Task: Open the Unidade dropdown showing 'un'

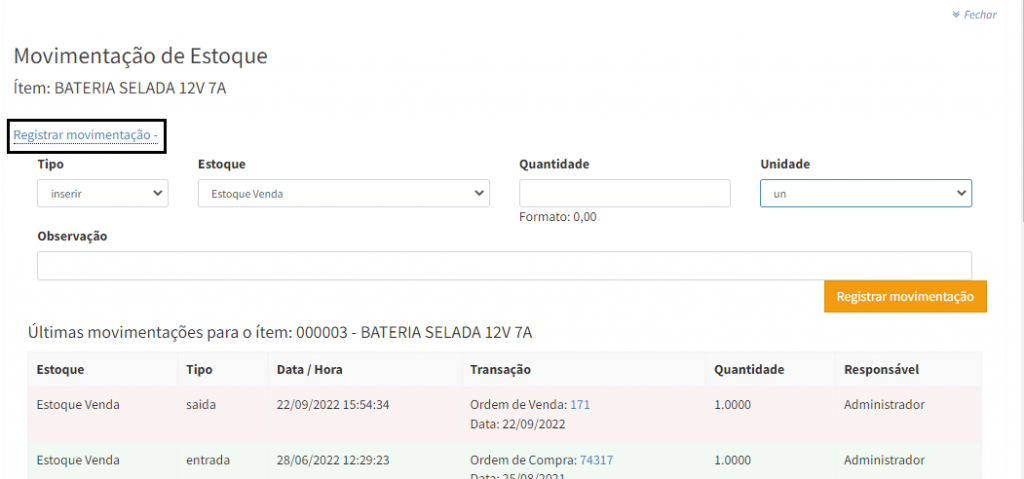Action: (x=865, y=193)
